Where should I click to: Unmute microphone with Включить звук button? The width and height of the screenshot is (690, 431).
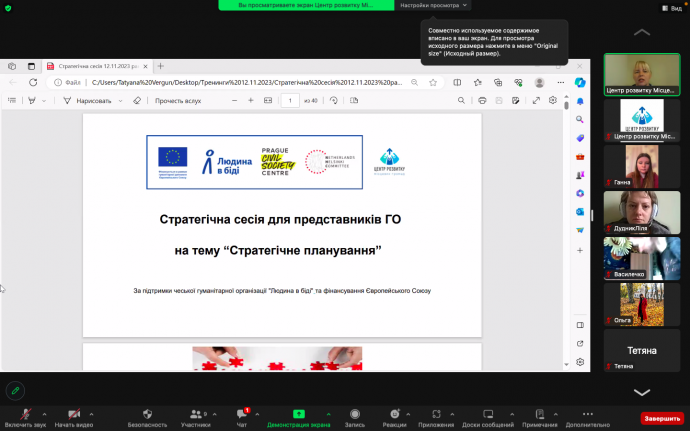point(25,415)
